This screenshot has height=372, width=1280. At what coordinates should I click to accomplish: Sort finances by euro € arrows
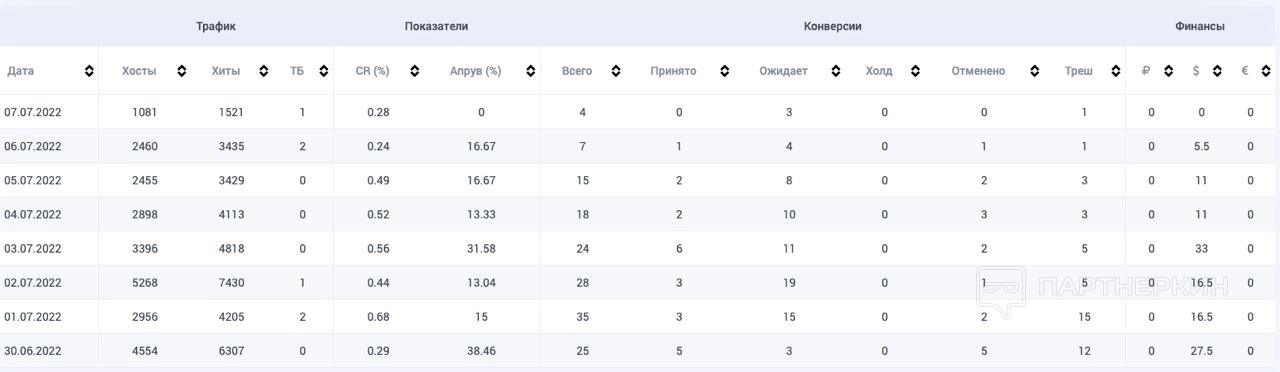[1266, 71]
